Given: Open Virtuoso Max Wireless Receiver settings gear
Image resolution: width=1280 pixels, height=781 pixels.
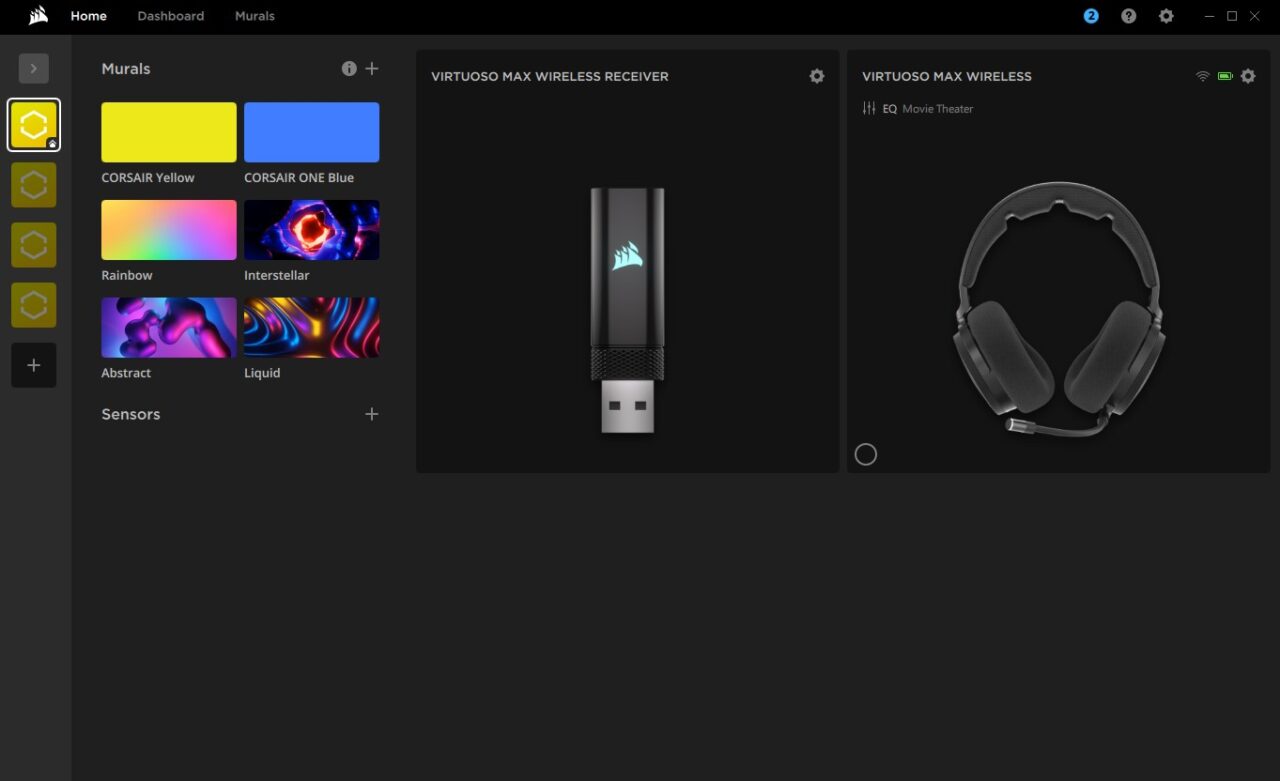Looking at the screenshot, I should tap(817, 76).
